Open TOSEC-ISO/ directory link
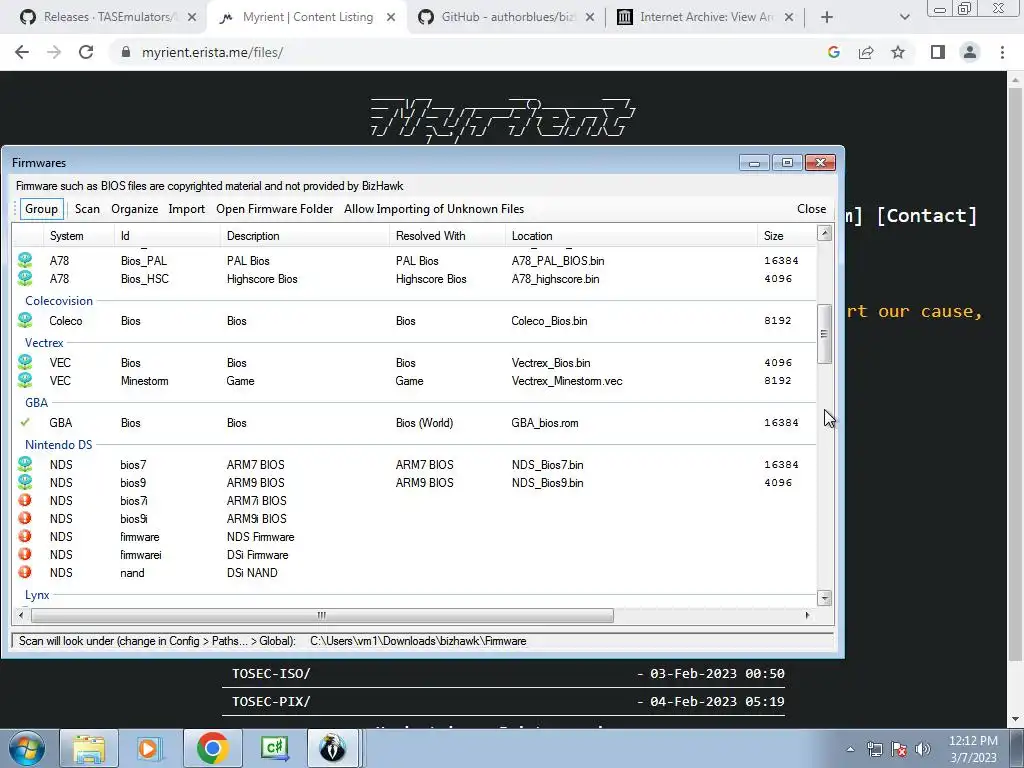Image resolution: width=1024 pixels, height=768 pixels. 271,673
